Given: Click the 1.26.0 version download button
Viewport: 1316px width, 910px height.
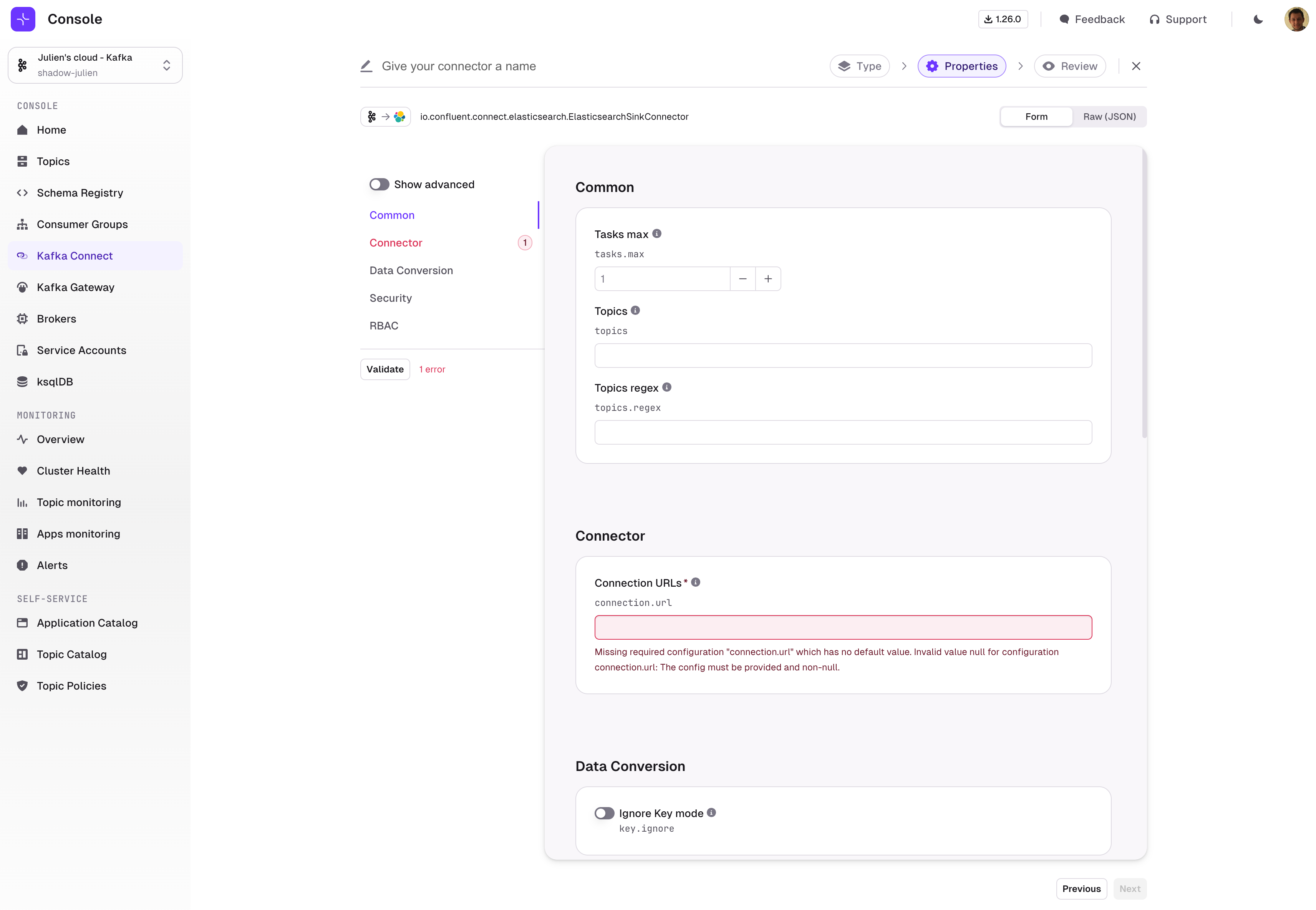Looking at the screenshot, I should (x=1003, y=19).
